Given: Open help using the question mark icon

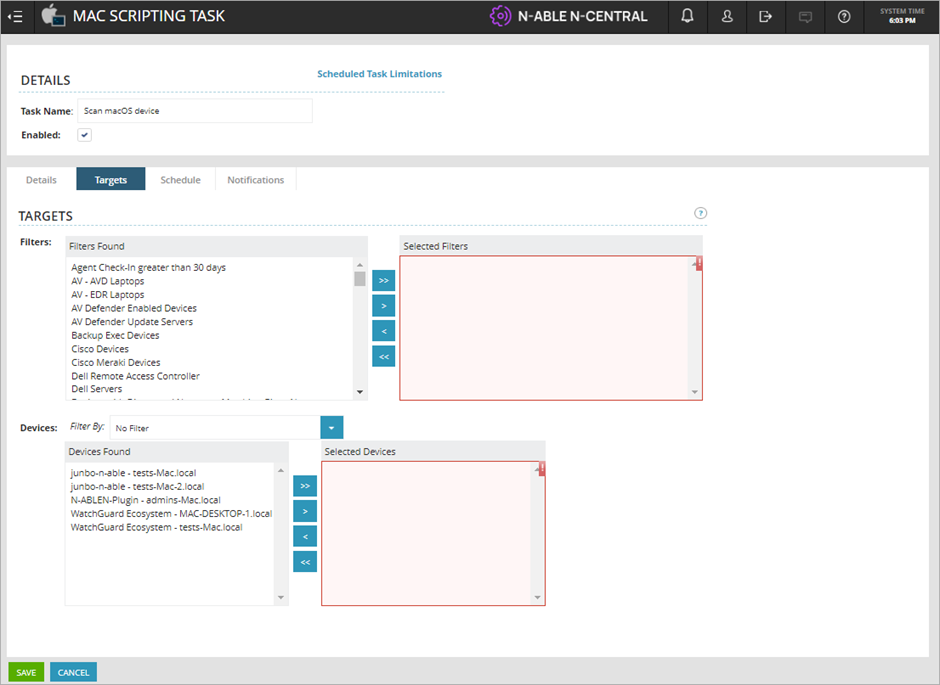Looking at the screenshot, I should [x=843, y=16].
